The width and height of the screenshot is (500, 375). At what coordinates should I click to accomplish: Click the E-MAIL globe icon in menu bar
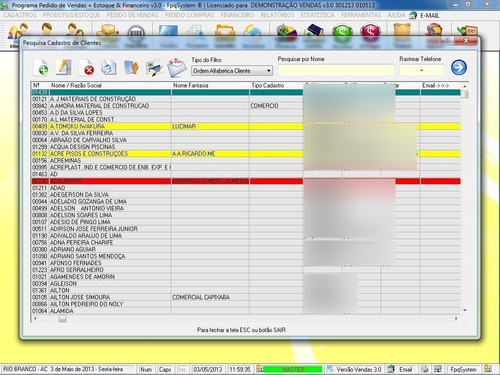(413, 15)
